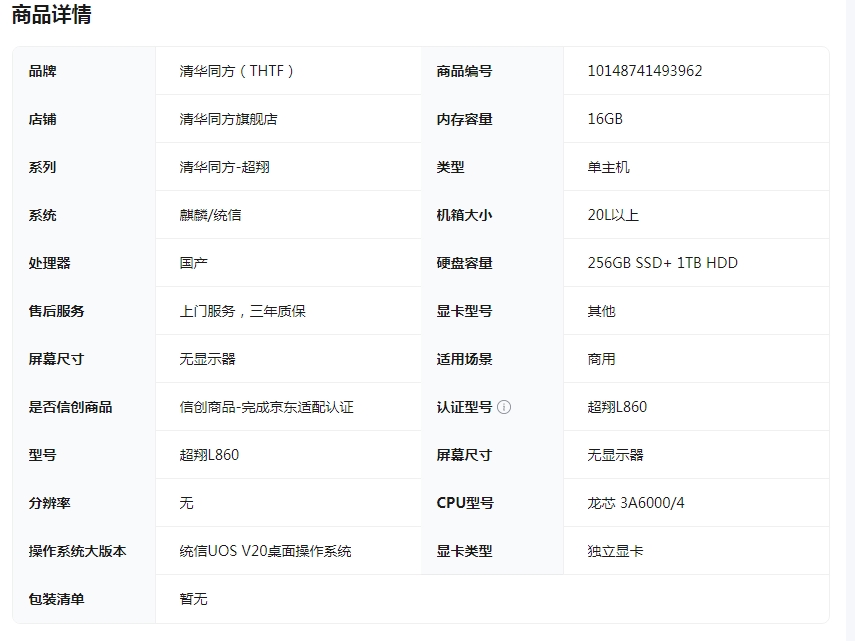The image size is (855, 641).
Task: Click the brand value 清华同方（THTF）
Action: (237, 71)
